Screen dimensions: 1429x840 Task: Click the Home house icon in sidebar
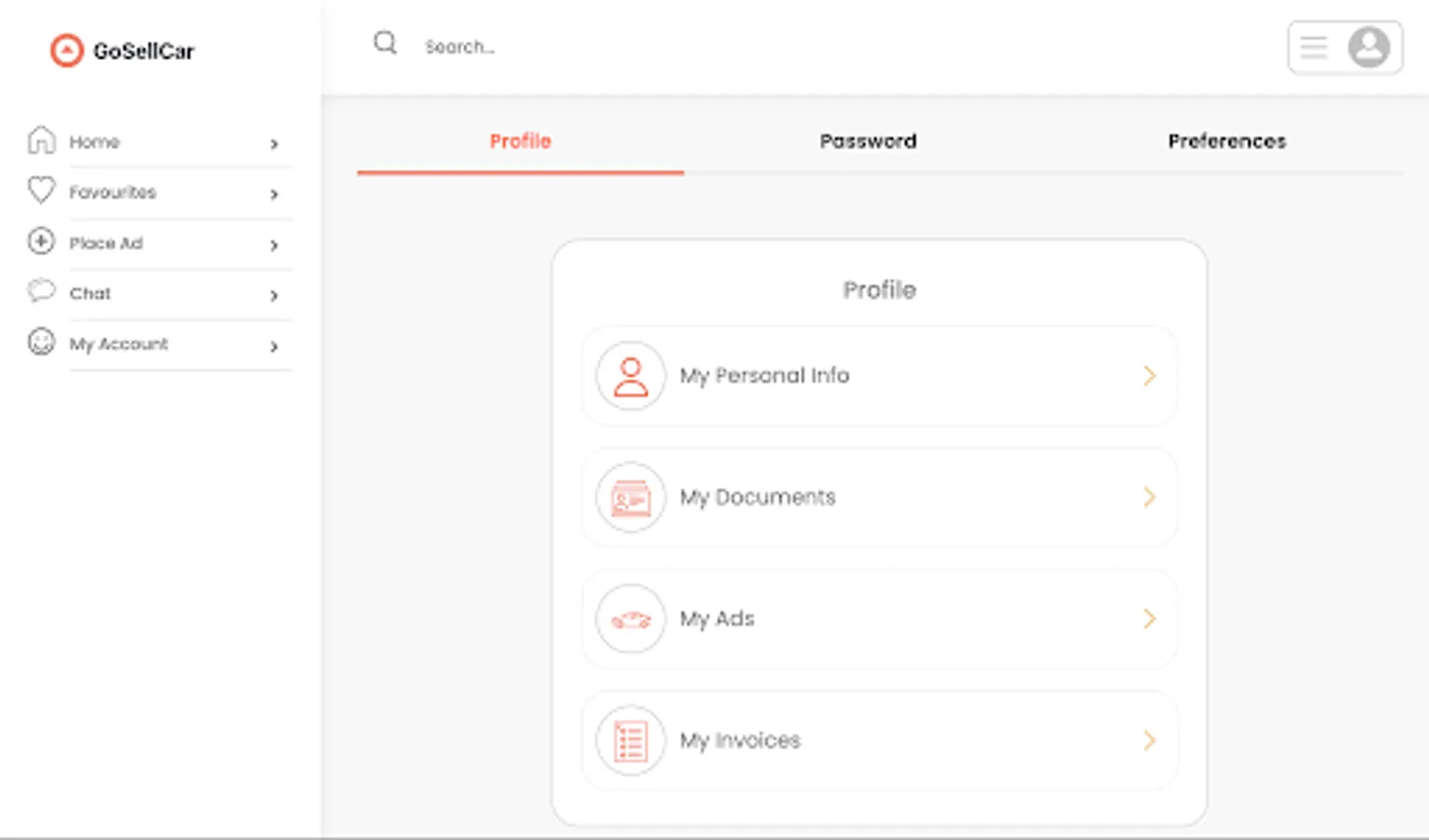[x=41, y=140]
